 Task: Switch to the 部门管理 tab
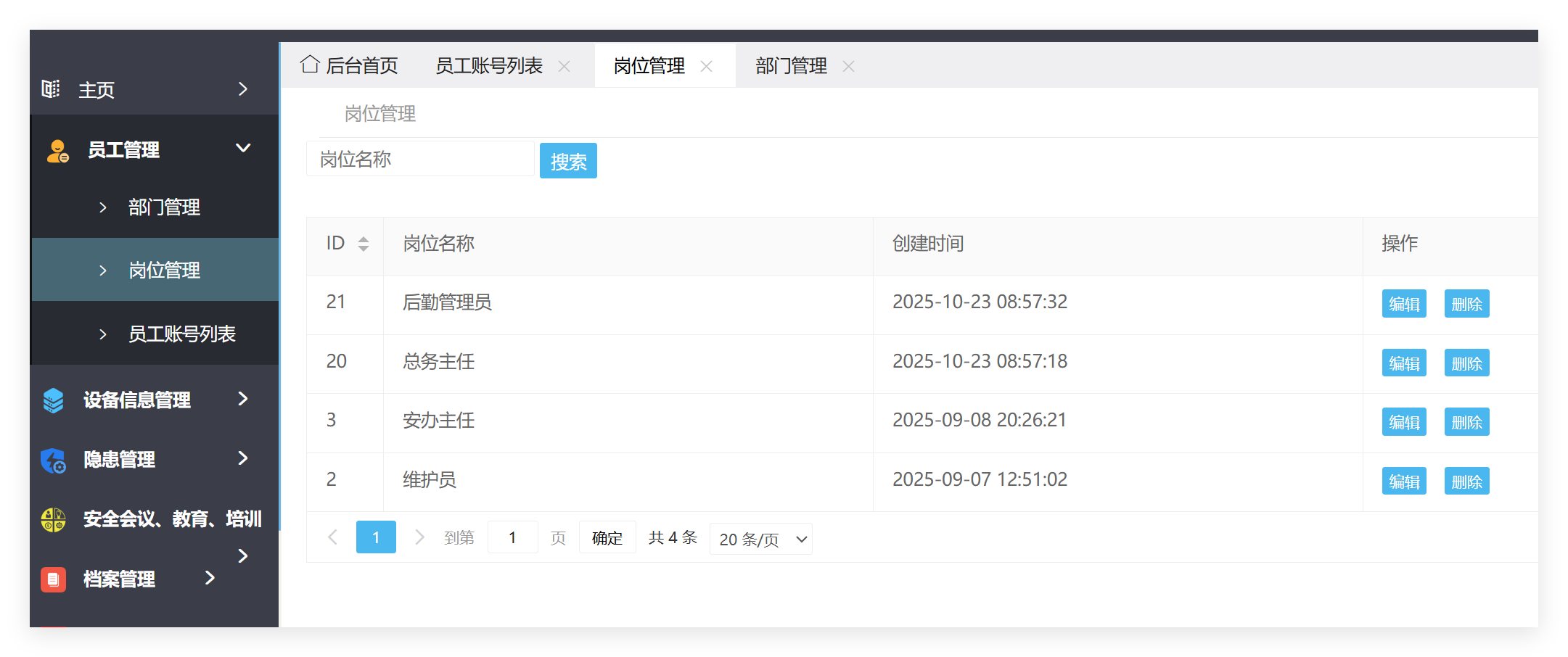(790, 65)
